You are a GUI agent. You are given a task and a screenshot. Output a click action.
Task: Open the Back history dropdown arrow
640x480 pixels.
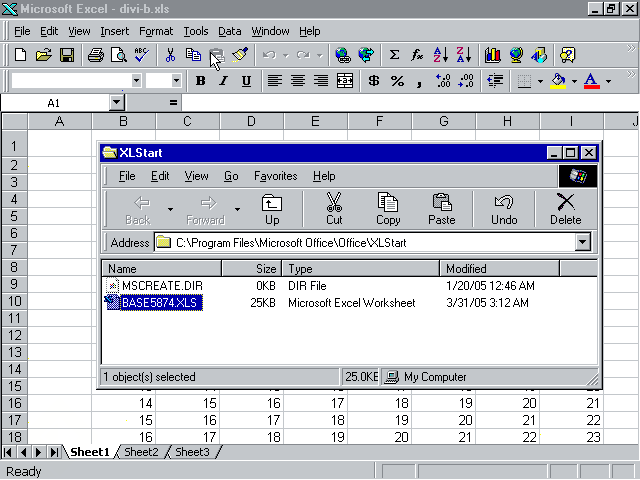point(170,209)
